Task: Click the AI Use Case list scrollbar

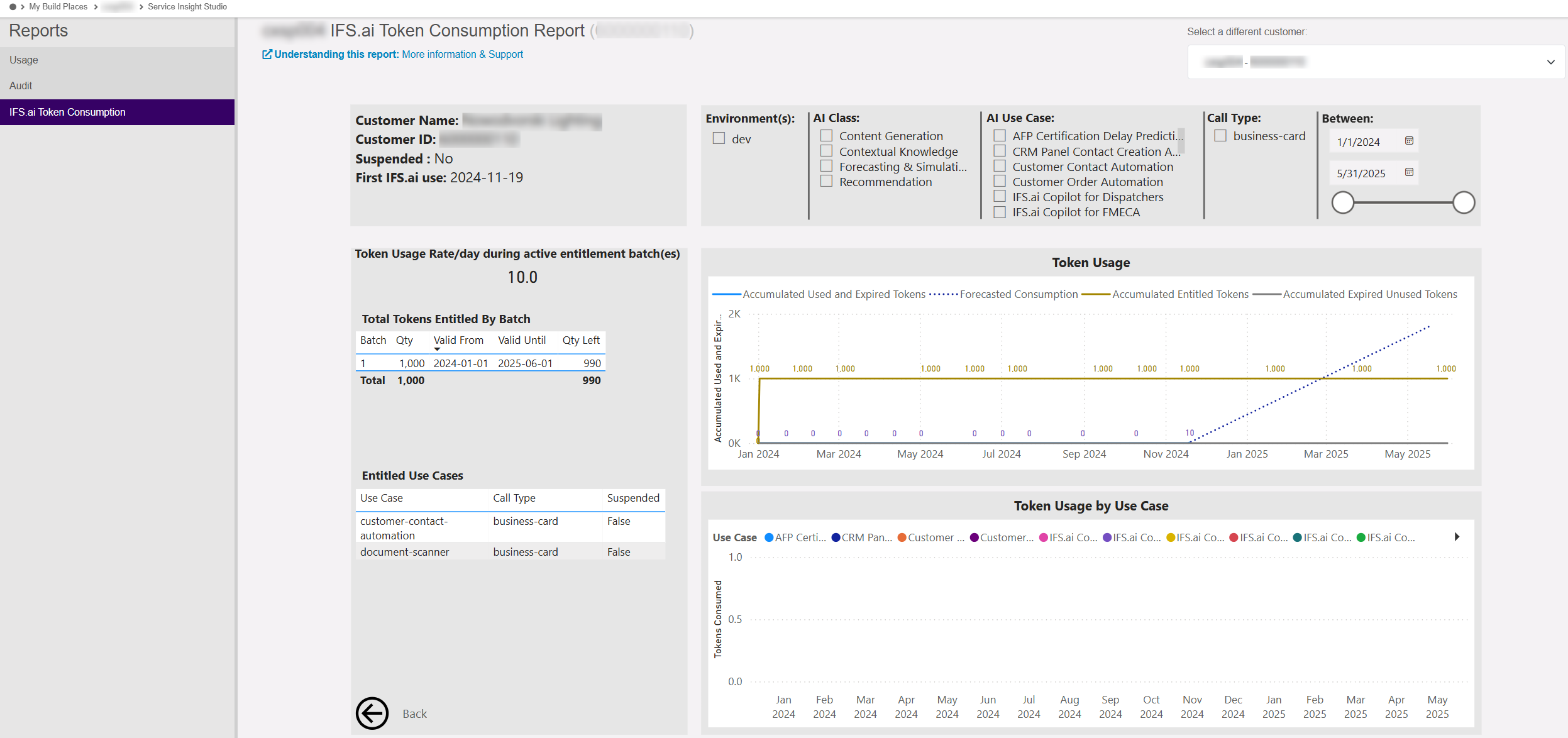Action: [x=1181, y=141]
